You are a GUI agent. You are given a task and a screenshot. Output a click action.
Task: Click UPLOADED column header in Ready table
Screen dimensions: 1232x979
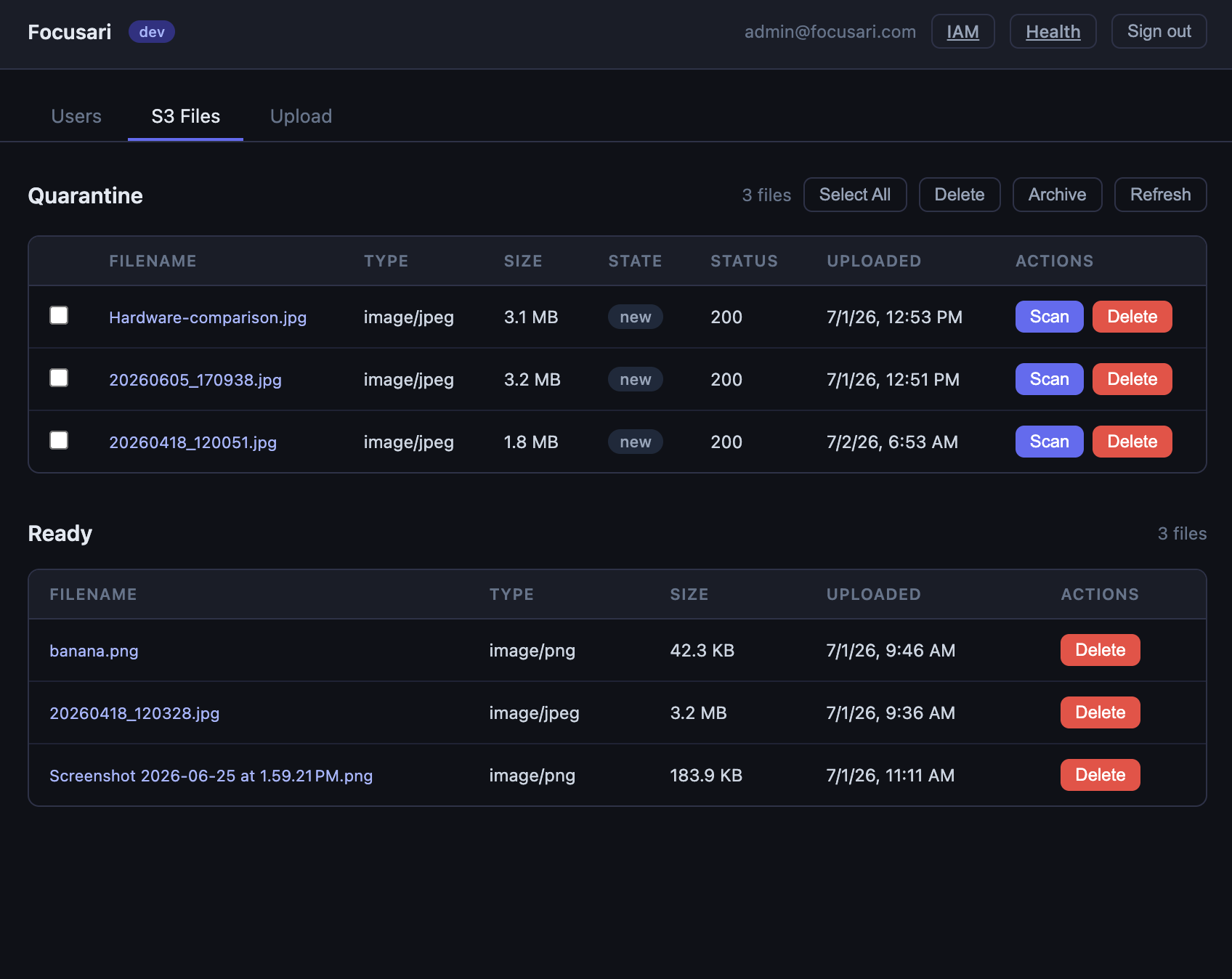tap(873, 595)
